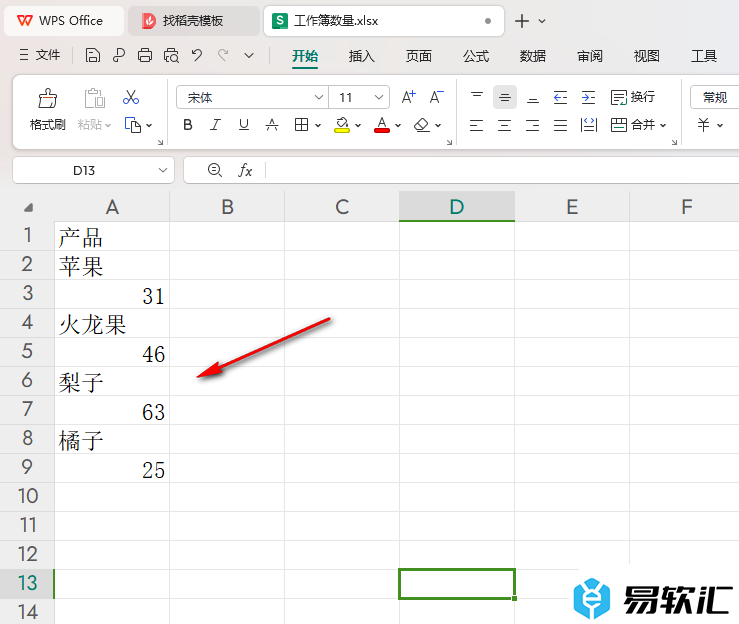Viewport: 739px width, 624px height.
Task: Merge cells with 合并 button
Action: (x=632, y=125)
